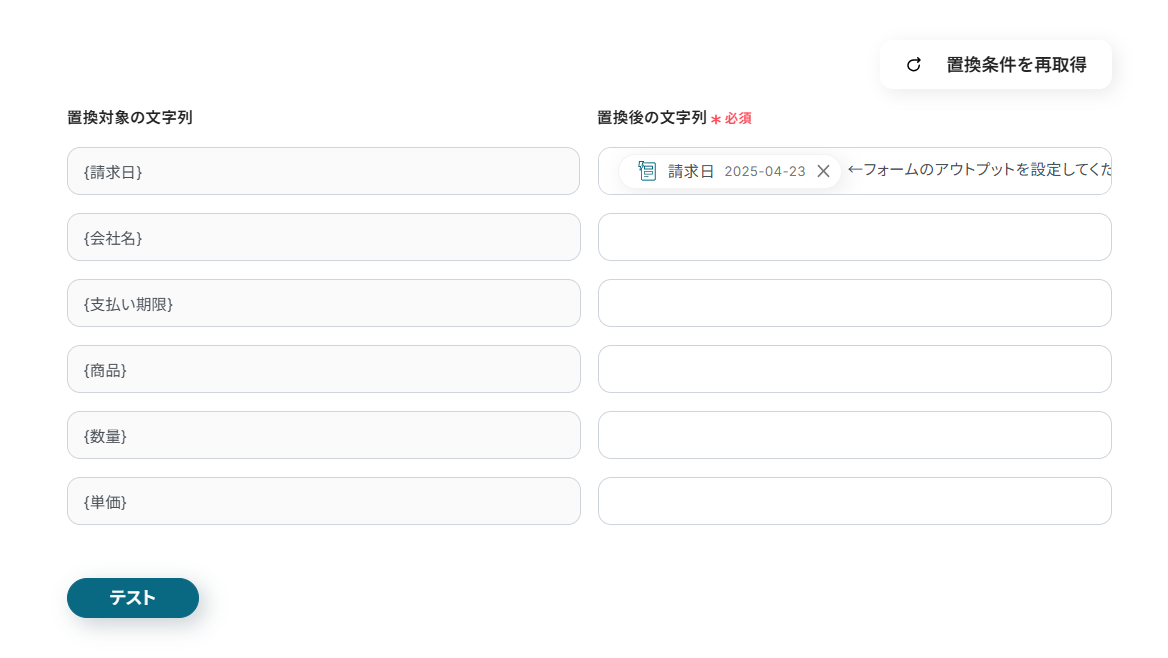Click the {支払い期限} target string field
This screenshot has height=658, width=1168.
(323, 303)
